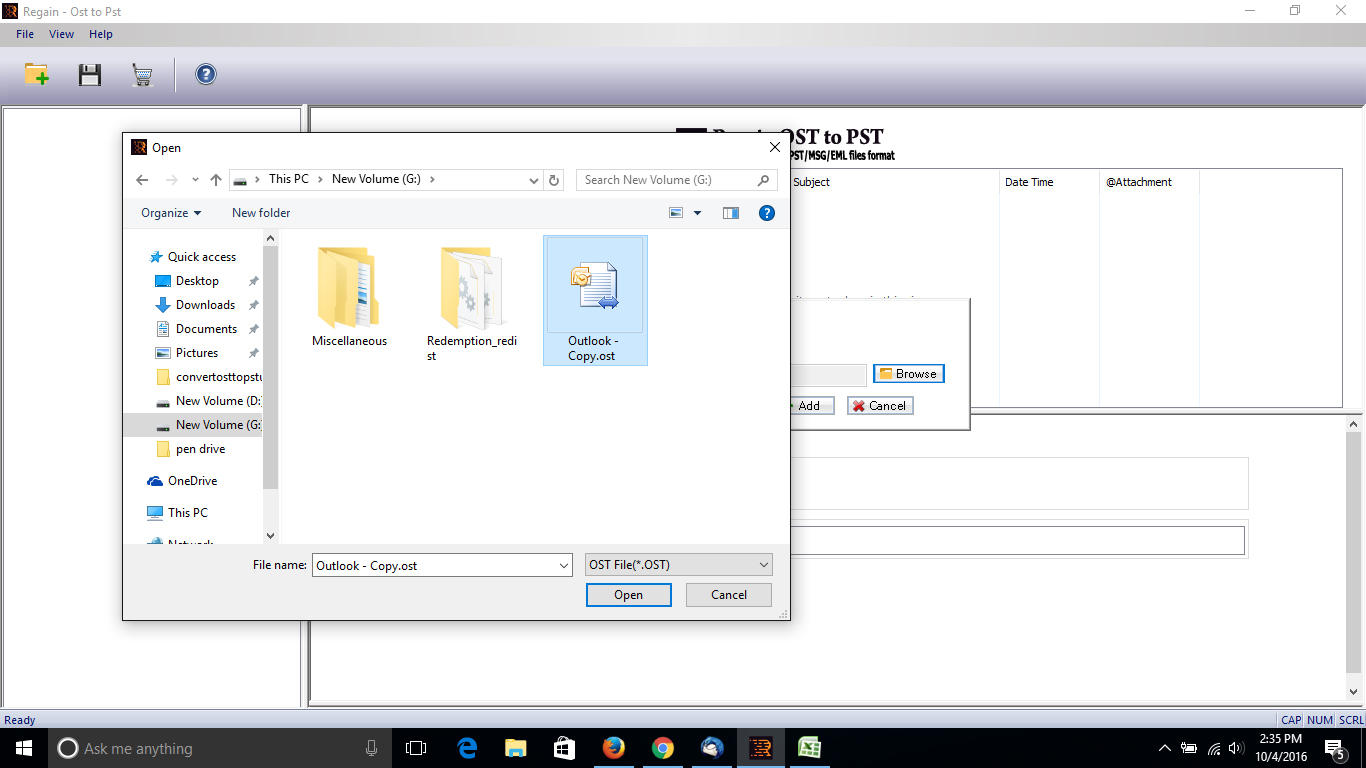Screen dimensions: 1366x768
Task: Select Pictures in navigation pane
Action: pos(197,353)
